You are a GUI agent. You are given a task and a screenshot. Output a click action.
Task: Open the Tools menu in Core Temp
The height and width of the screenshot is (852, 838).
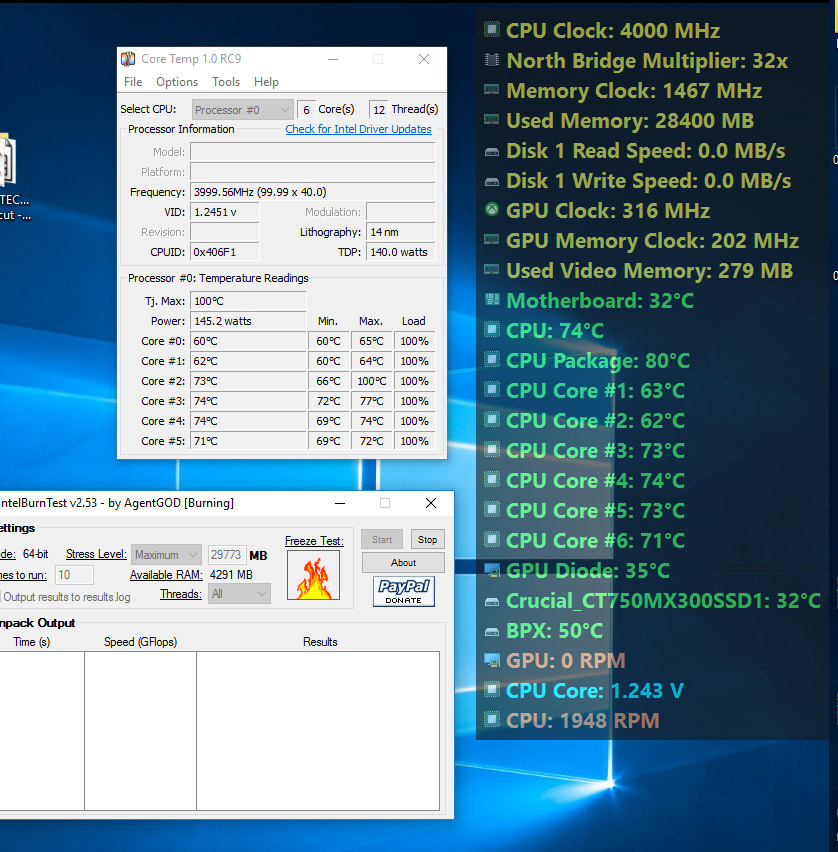(226, 82)
